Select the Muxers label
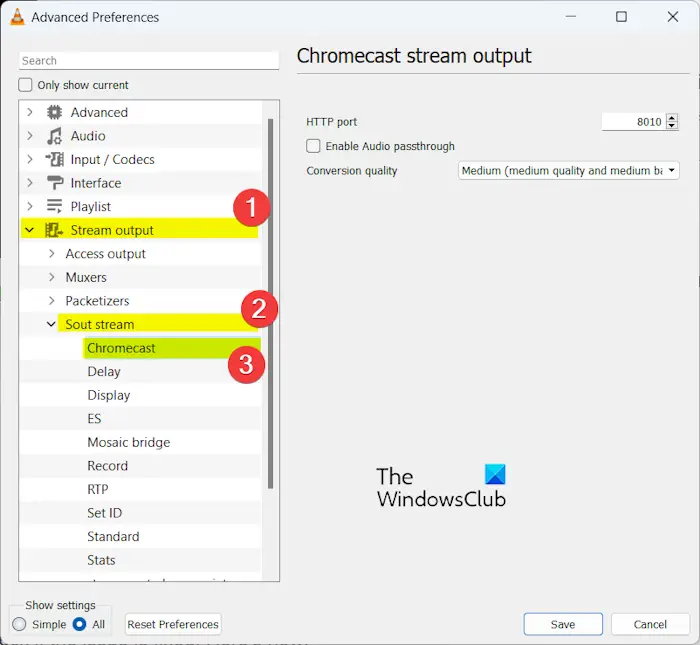Viewport: 700px width, 645px height. point(86,277)
